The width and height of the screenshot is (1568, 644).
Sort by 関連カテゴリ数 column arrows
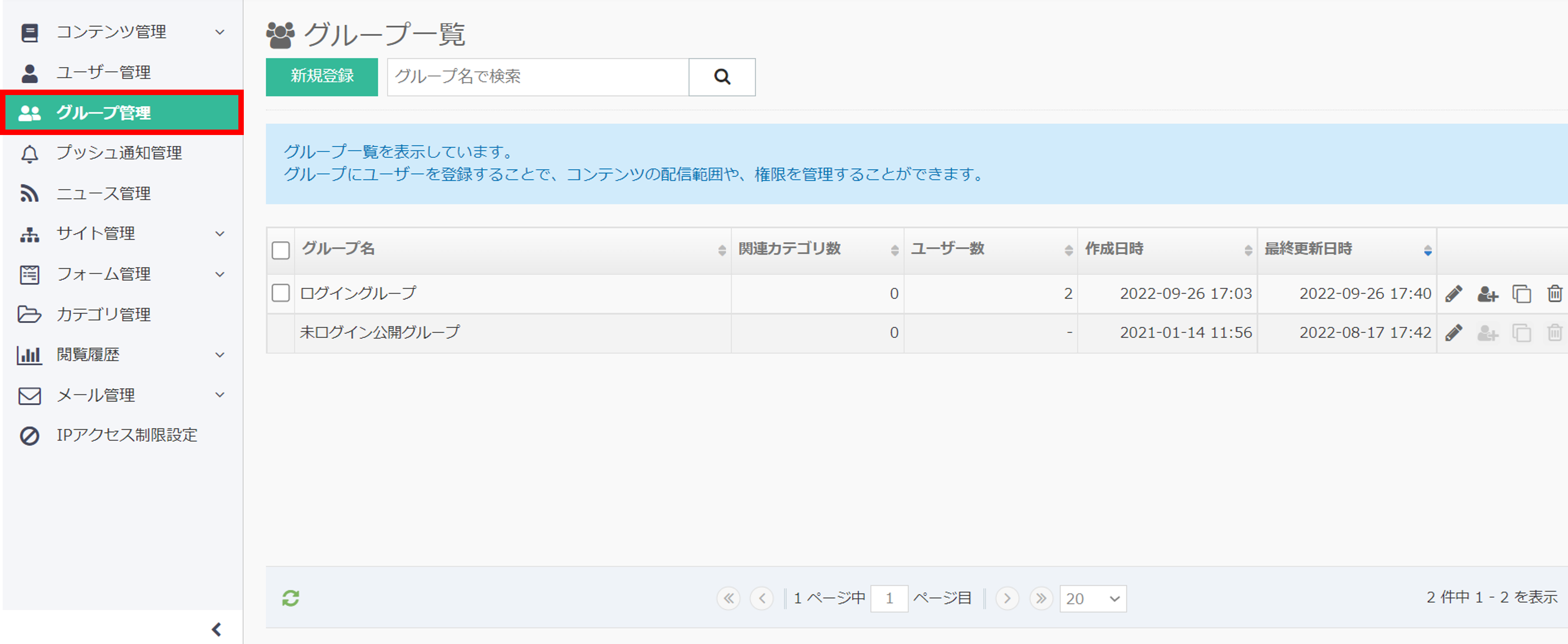[894, 250]
